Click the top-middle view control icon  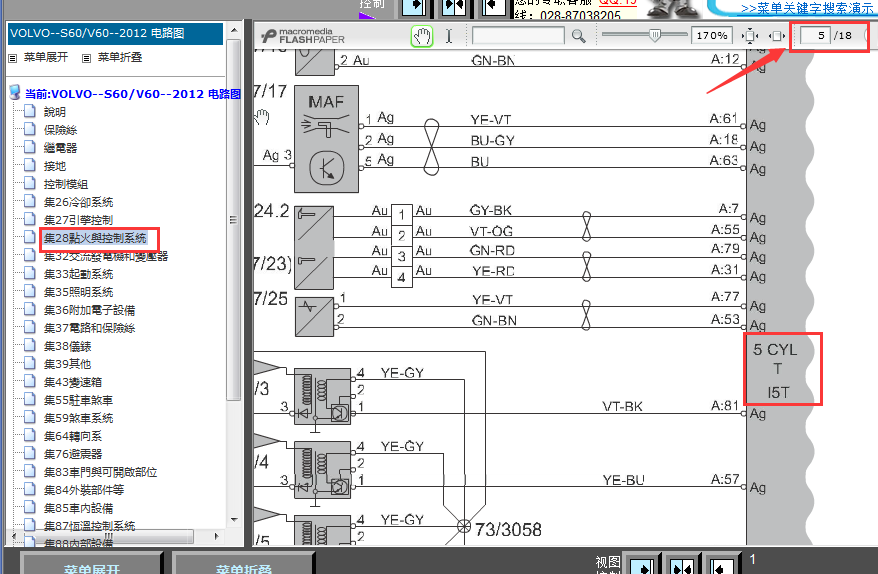(454, 7)
